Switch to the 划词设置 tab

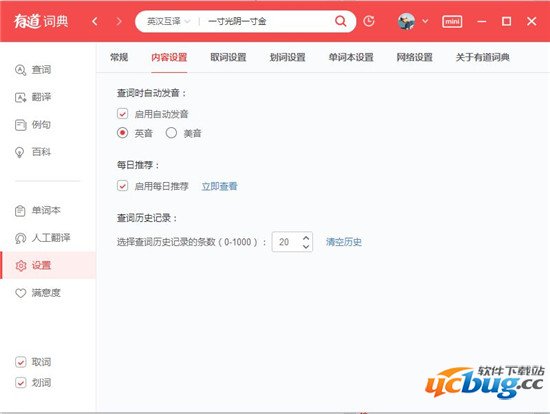tap(287, 57)
